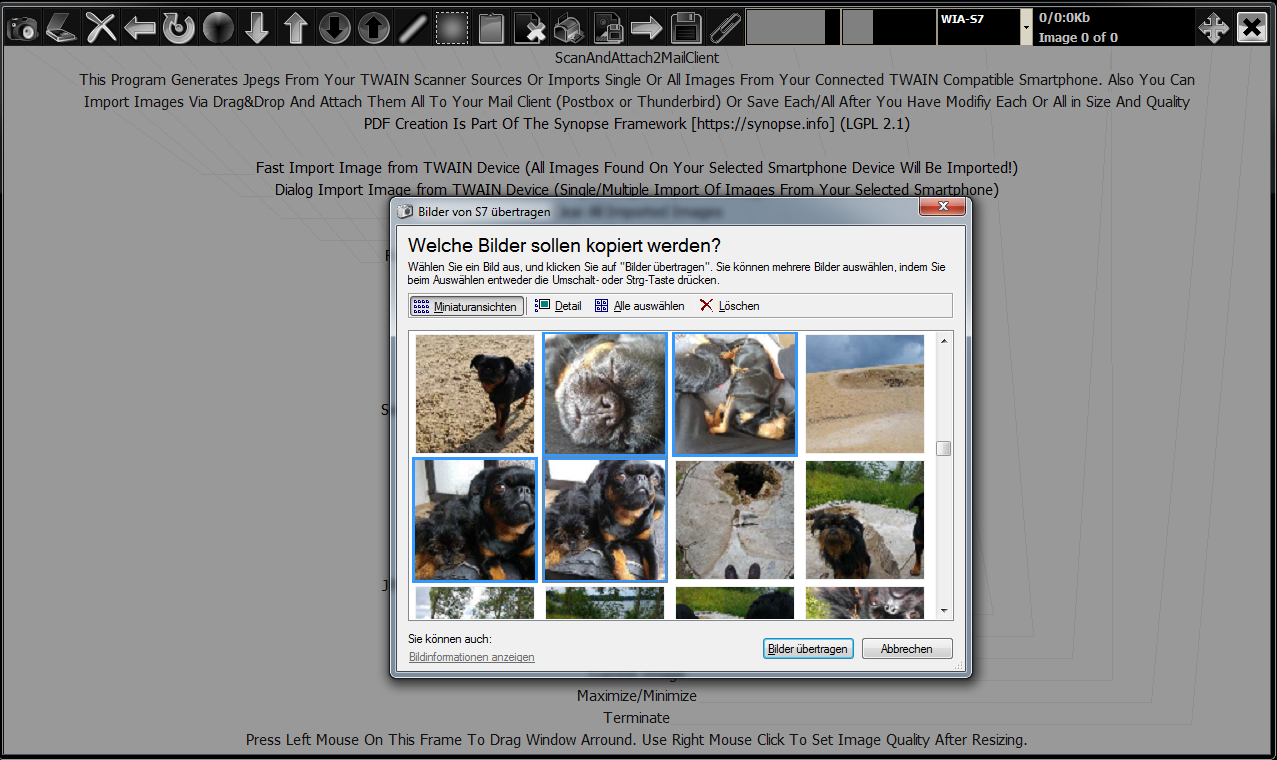The image size is (1277, 760).
Task: Switch to Detail view
Action: (x=558, y=306)
